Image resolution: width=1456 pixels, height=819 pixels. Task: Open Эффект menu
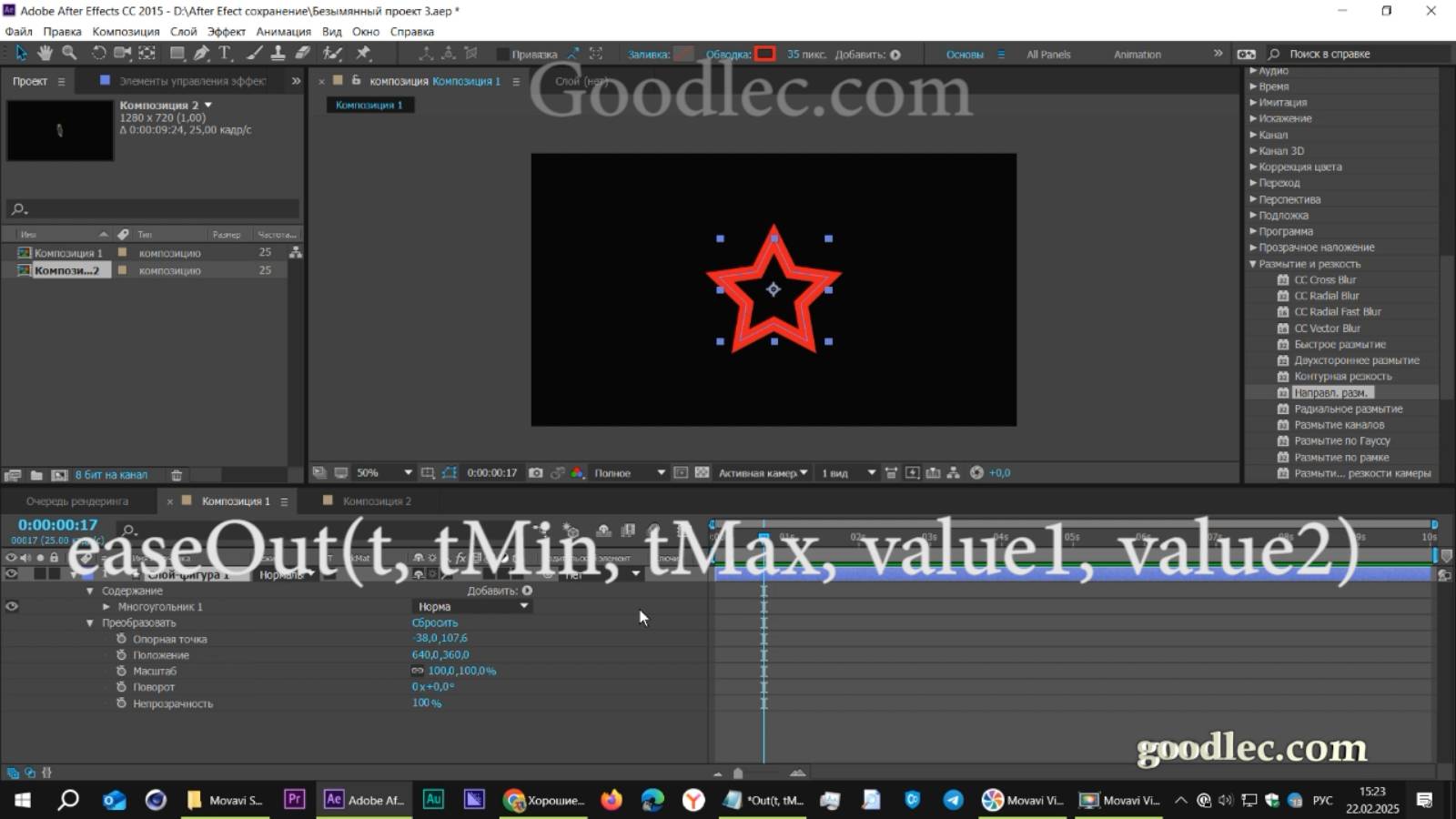click(x=226, y=31)
